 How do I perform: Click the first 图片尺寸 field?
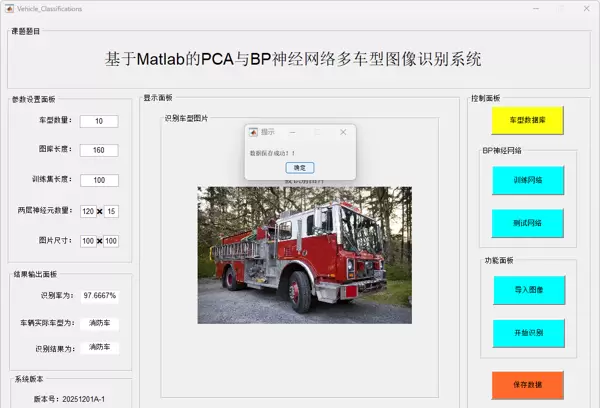tap(88, 241)
